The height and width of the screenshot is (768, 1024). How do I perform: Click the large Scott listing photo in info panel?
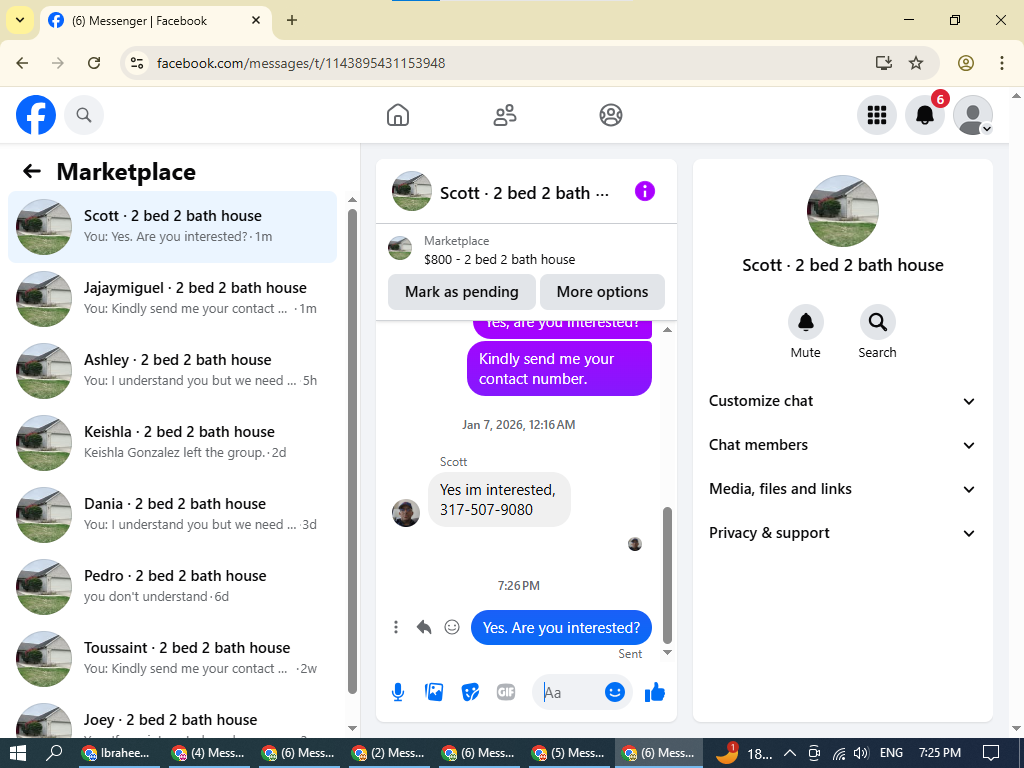[x=842, y=210]
